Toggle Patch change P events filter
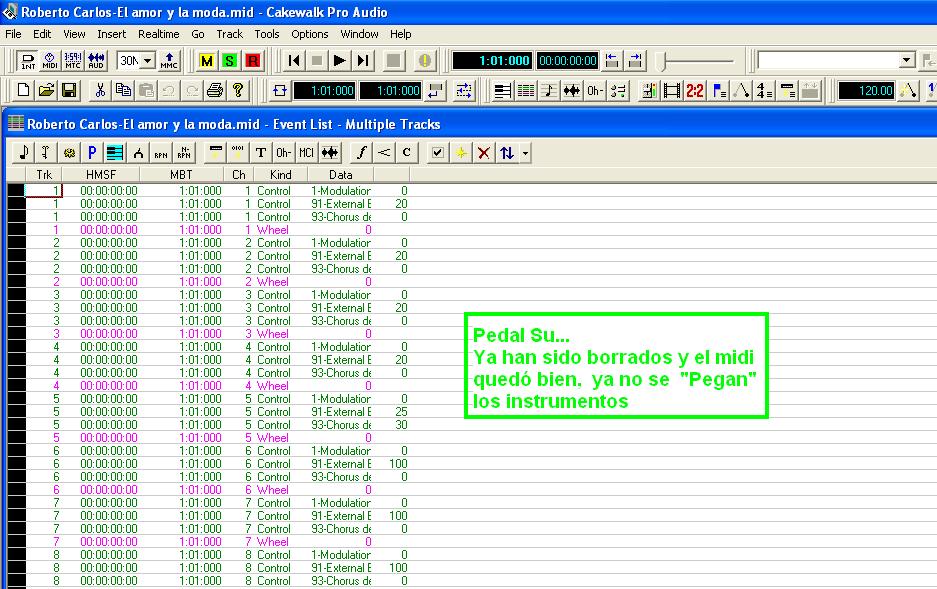The image size is (937, 589). point(92,153)
